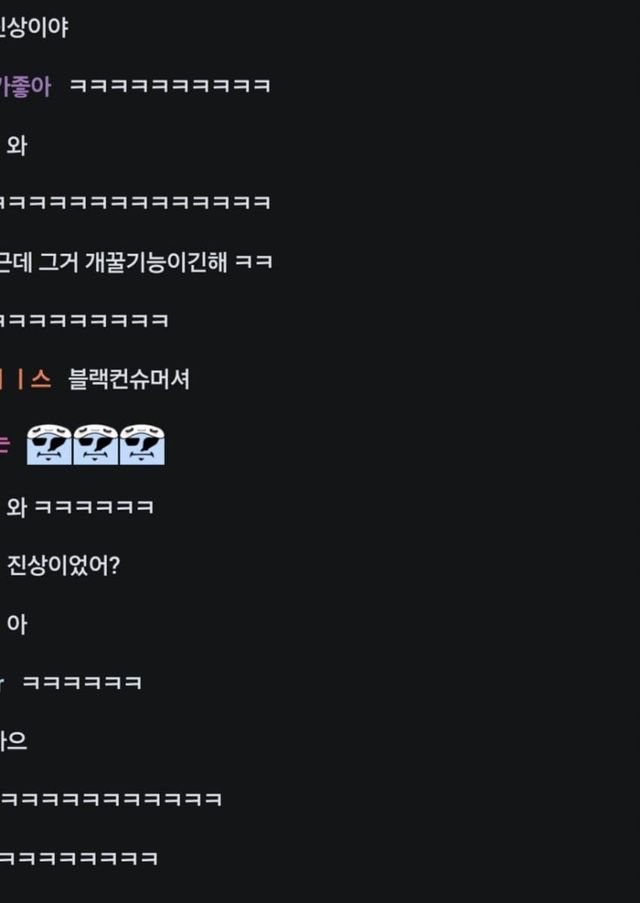Viewport: 640px width, 903px height.
Task: Select the 진상이야 message at the chat top
Action: (34, 28)
